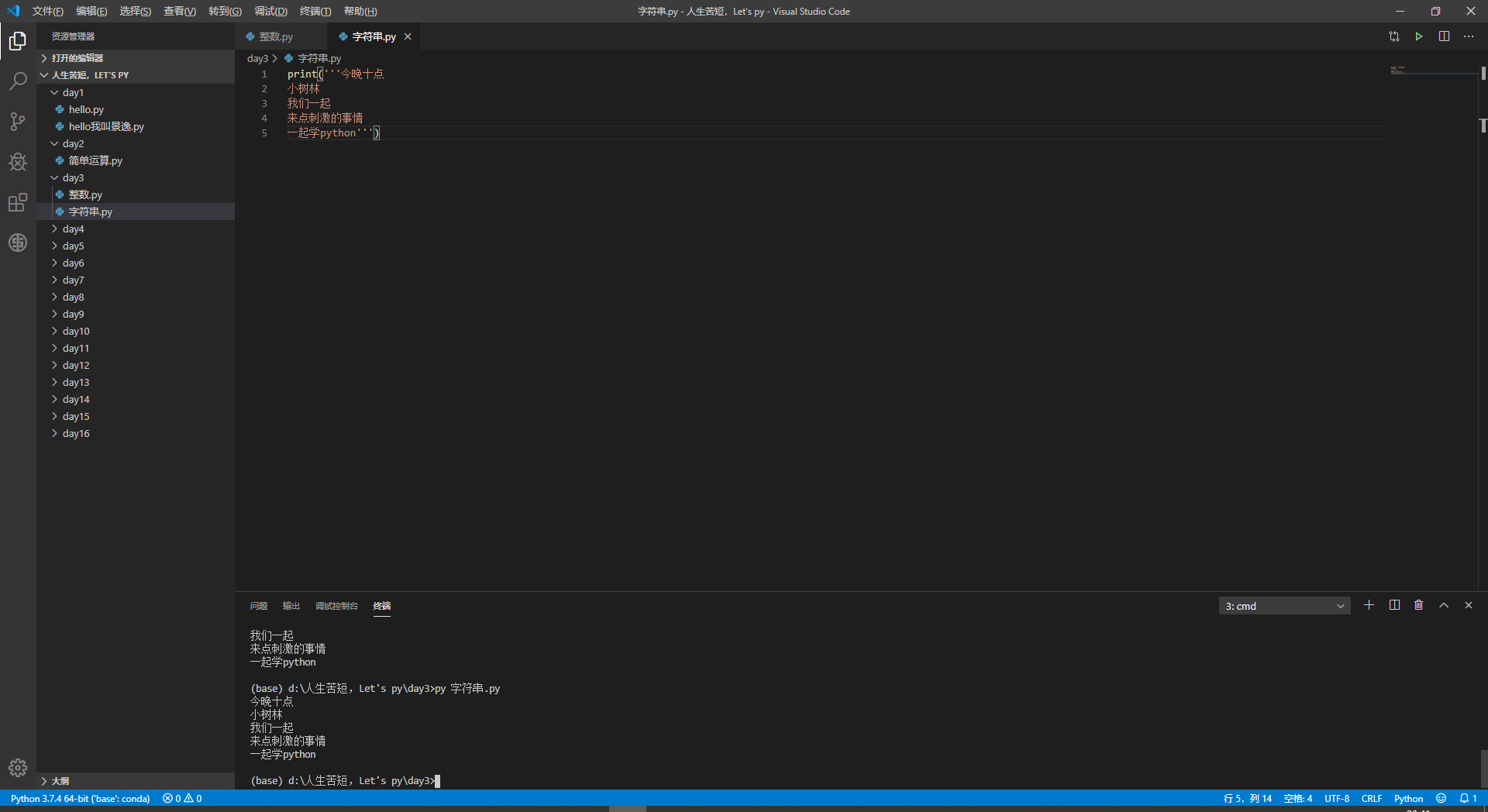
Task: Collapse the 人生苦短, LET'S PY workspace section
Action: tap(136, 75)
